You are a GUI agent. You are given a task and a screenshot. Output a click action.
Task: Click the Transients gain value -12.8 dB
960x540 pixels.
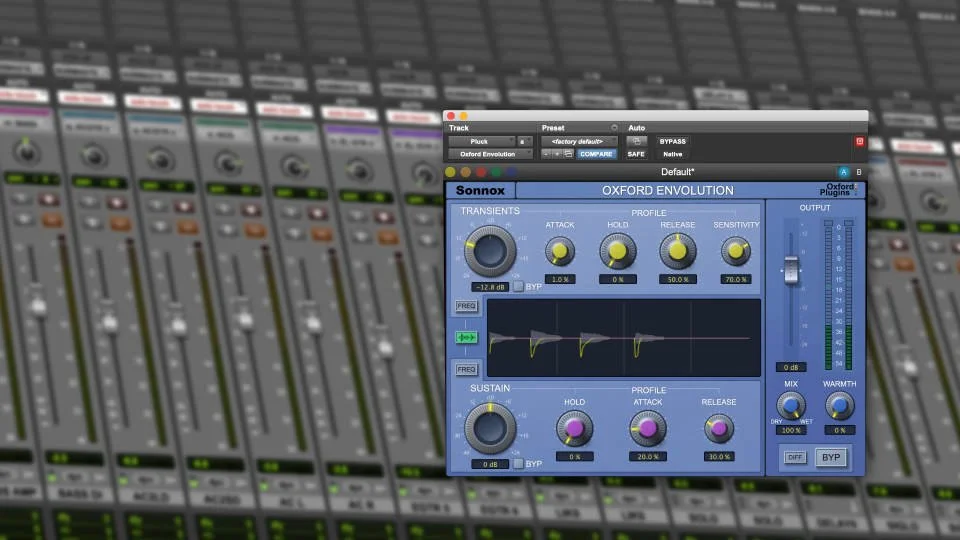[x=490, y=287]
